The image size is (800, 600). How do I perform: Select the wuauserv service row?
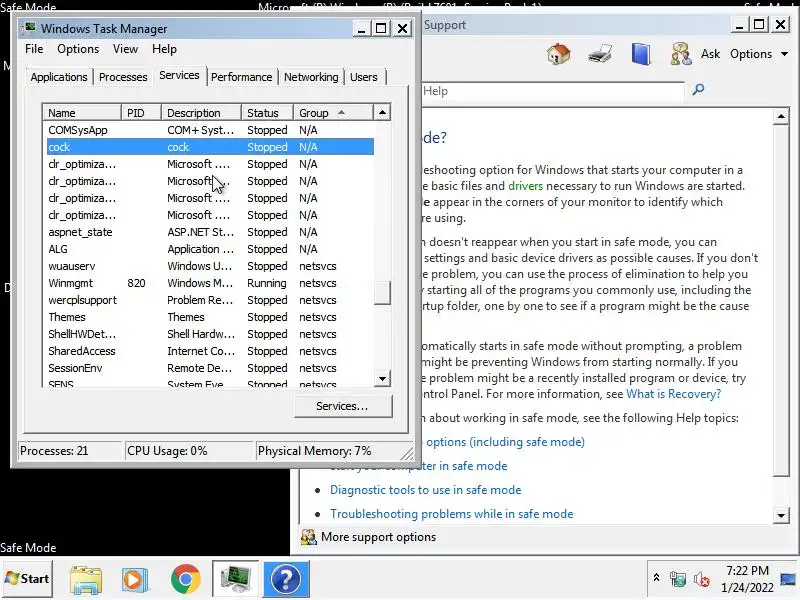[x=210, y=266]
